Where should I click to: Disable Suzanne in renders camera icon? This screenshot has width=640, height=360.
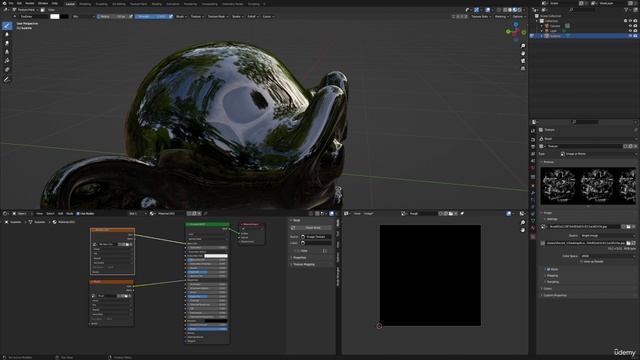635,36
